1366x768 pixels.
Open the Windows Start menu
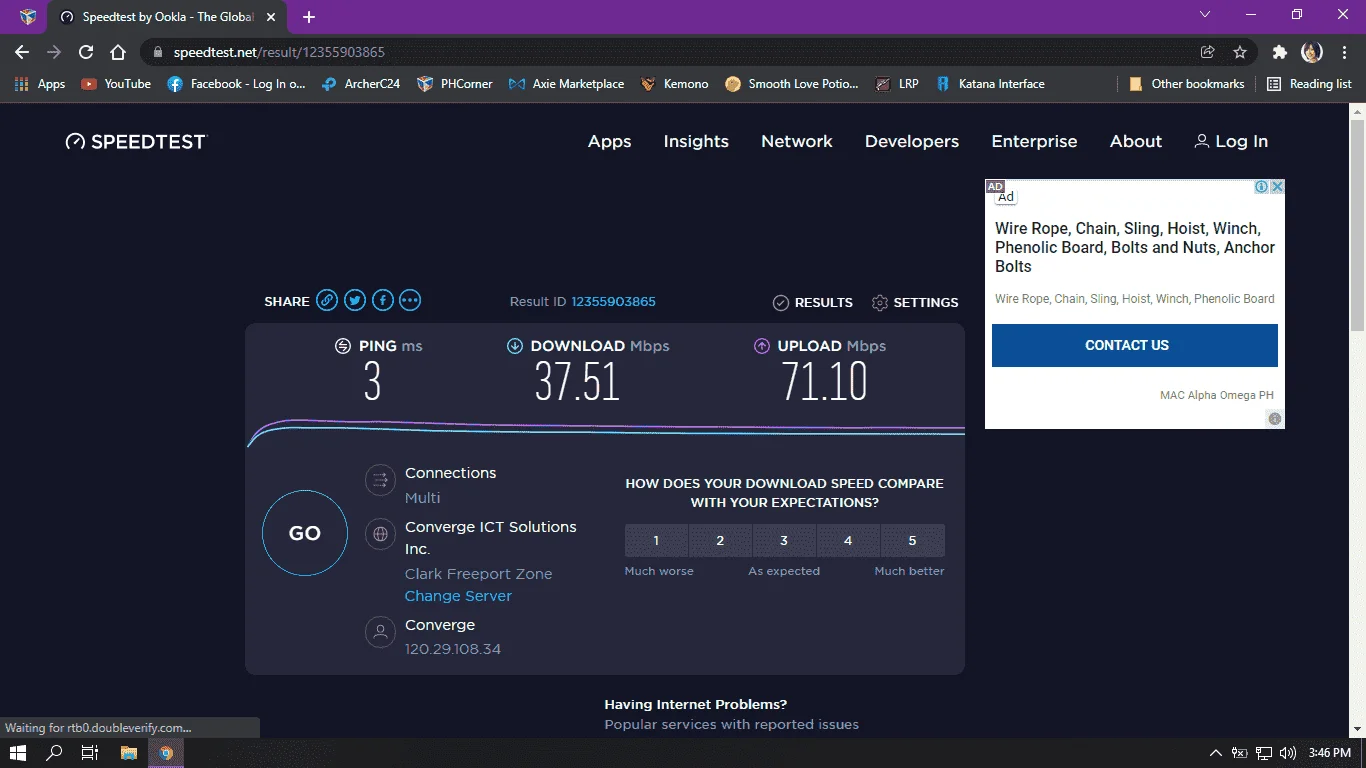click(17, 753)
